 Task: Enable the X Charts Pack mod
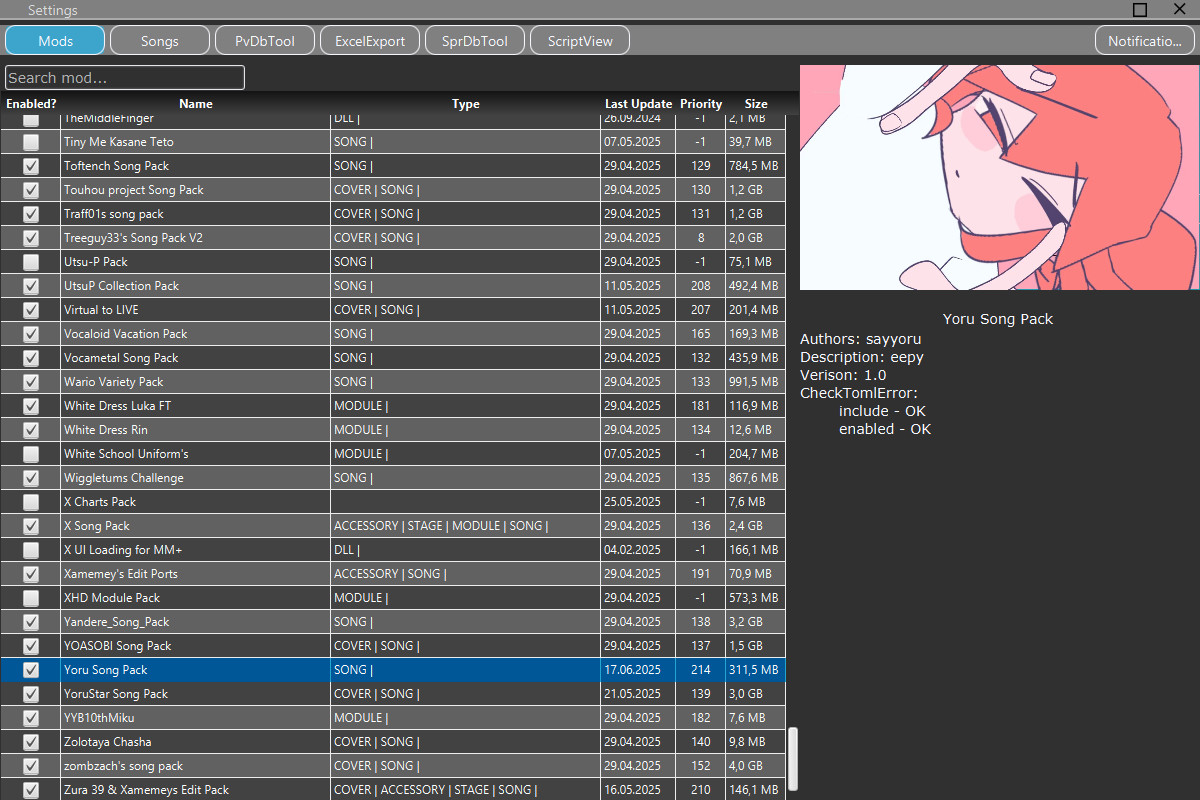pyautogui.click(x=30, y=501)
